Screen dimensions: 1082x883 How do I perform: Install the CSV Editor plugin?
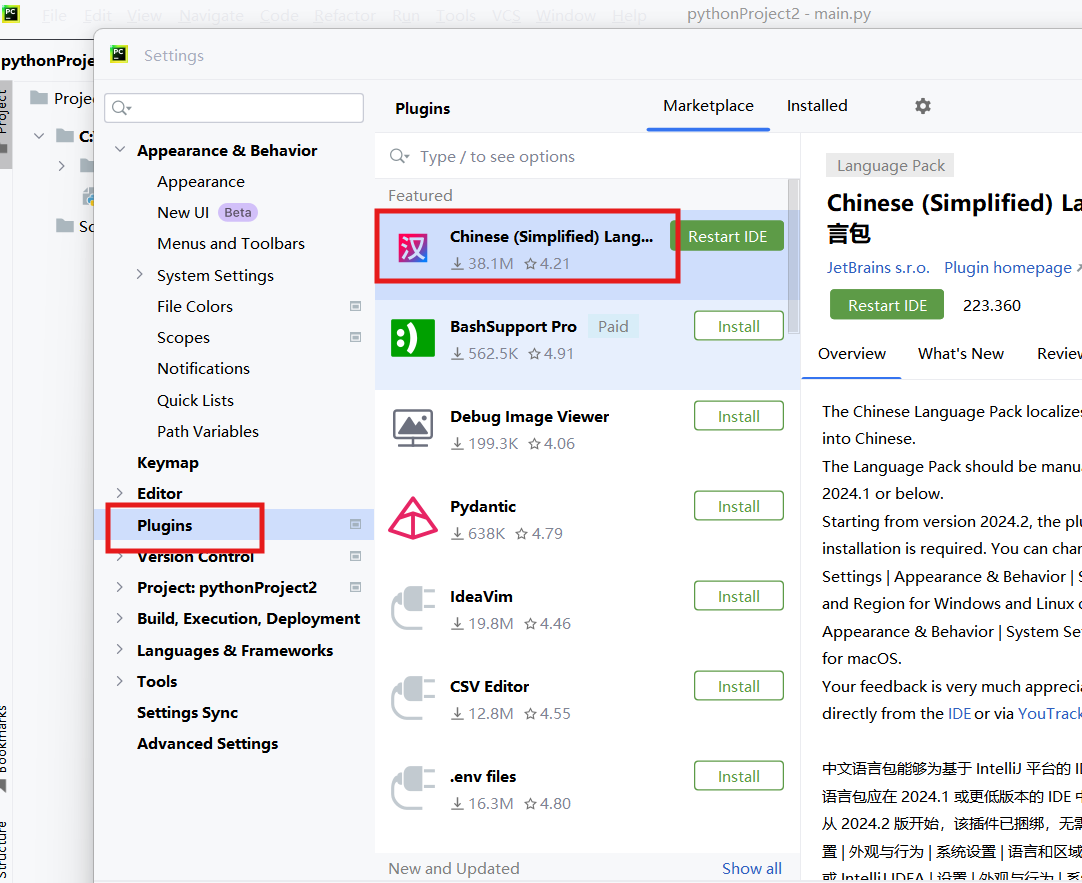pyautogui.click(x=738, y=686)
